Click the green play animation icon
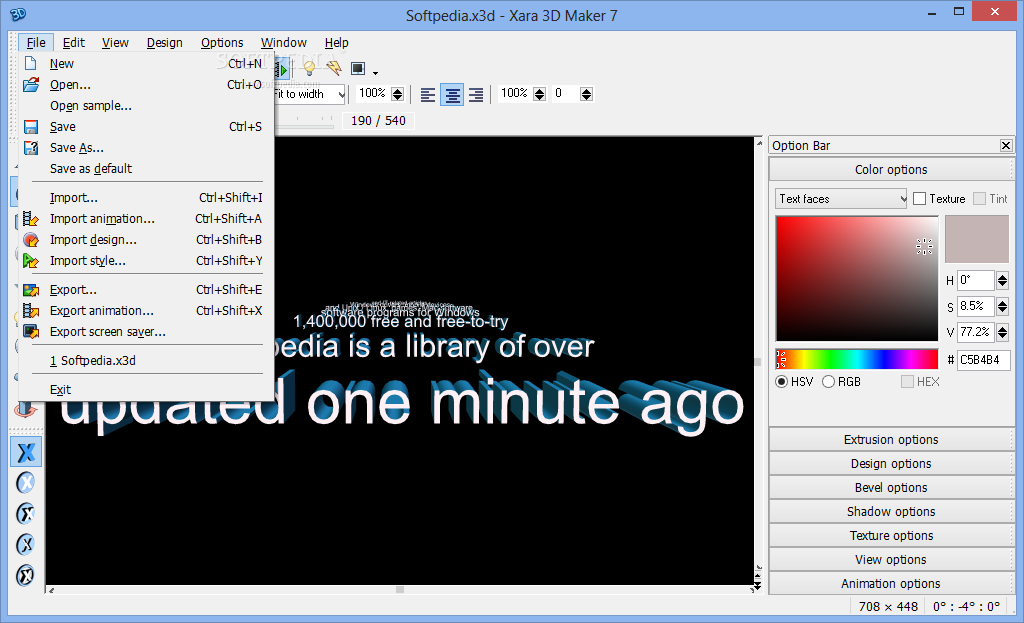 pyautogui.click(x=282, y=69)
